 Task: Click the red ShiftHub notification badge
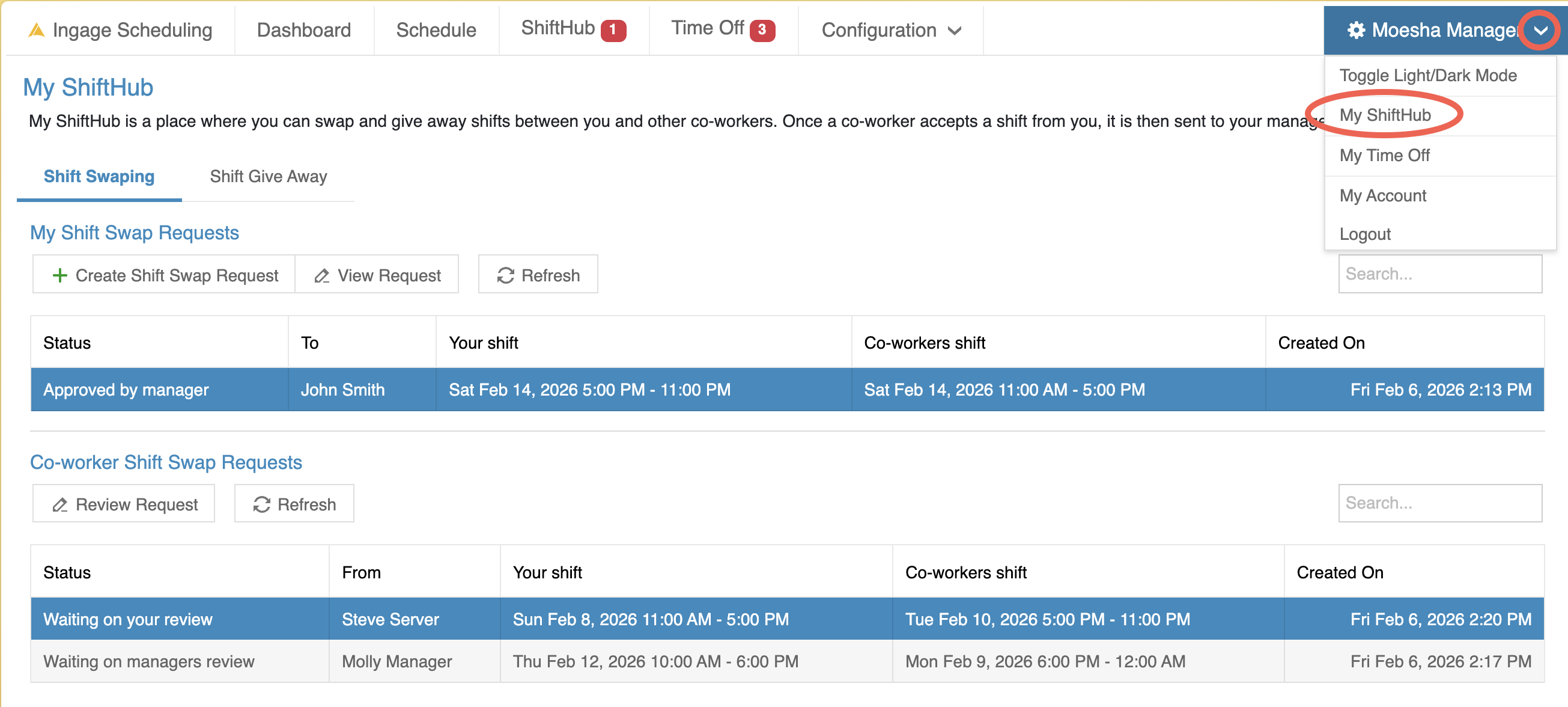click(612, 29)
